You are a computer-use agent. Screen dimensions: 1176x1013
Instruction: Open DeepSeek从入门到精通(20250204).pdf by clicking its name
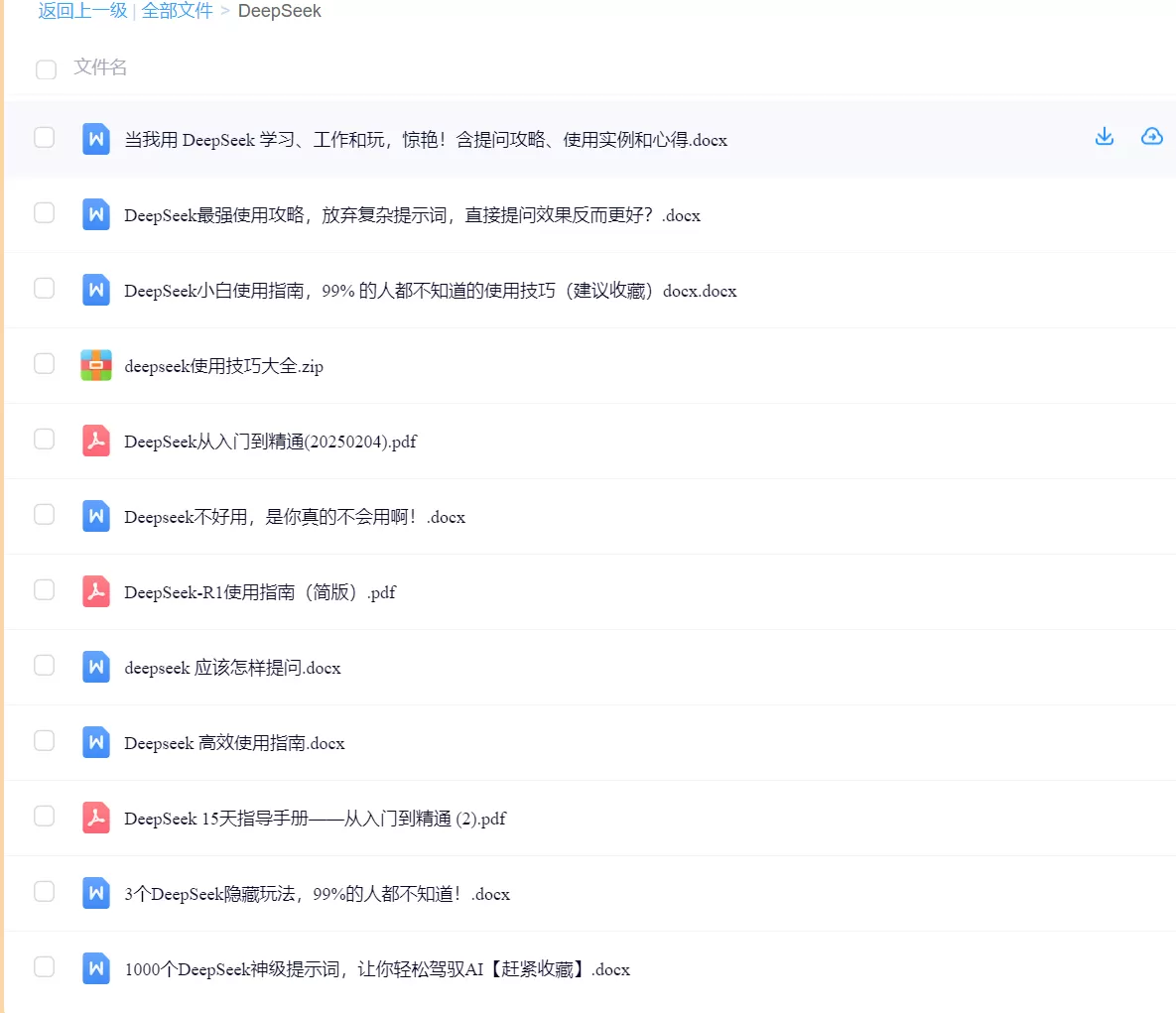click(269, 442)
